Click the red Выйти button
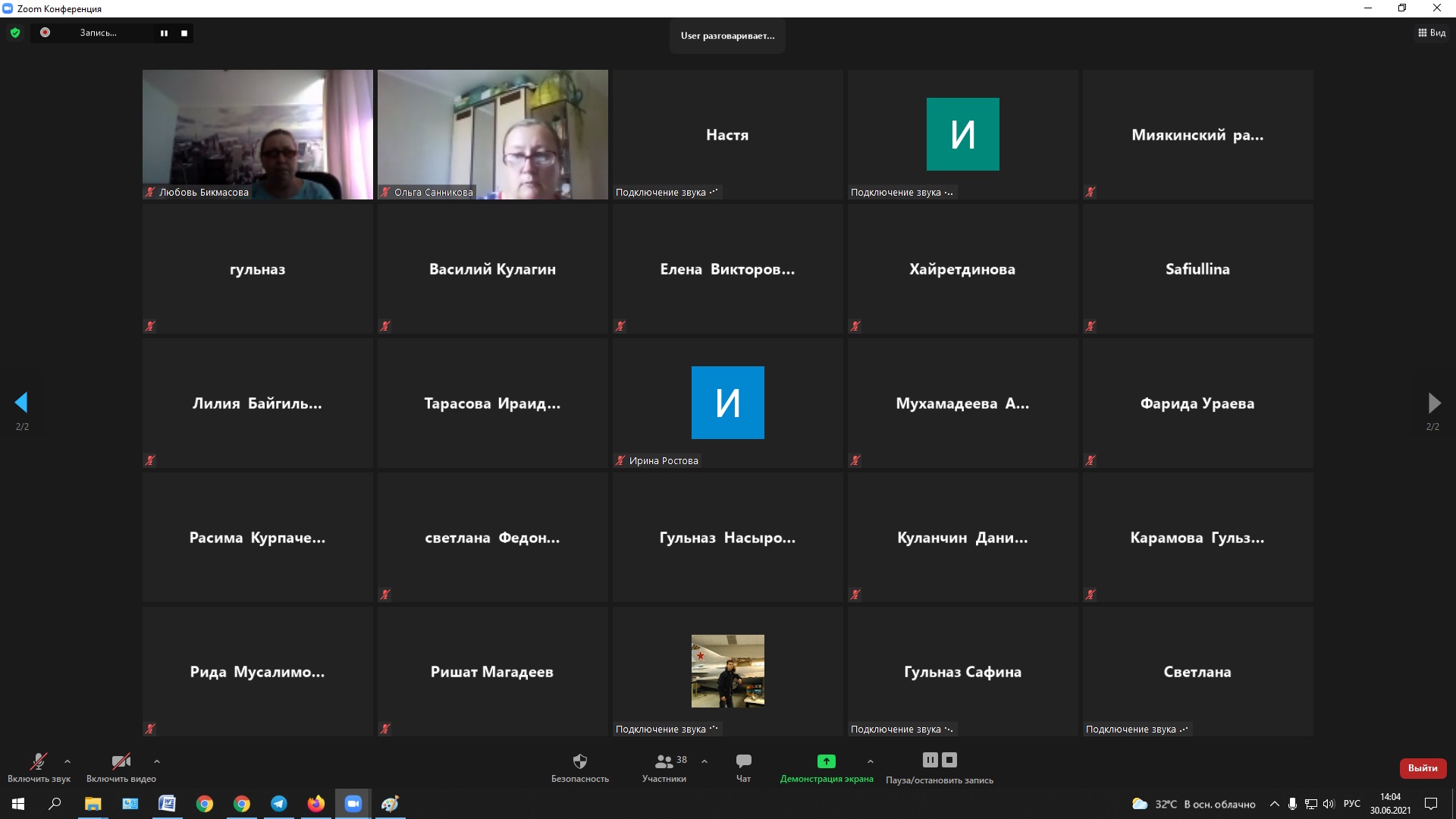Image resolution: width=1456 pixels, height=819 pixels. (1423, 768)
